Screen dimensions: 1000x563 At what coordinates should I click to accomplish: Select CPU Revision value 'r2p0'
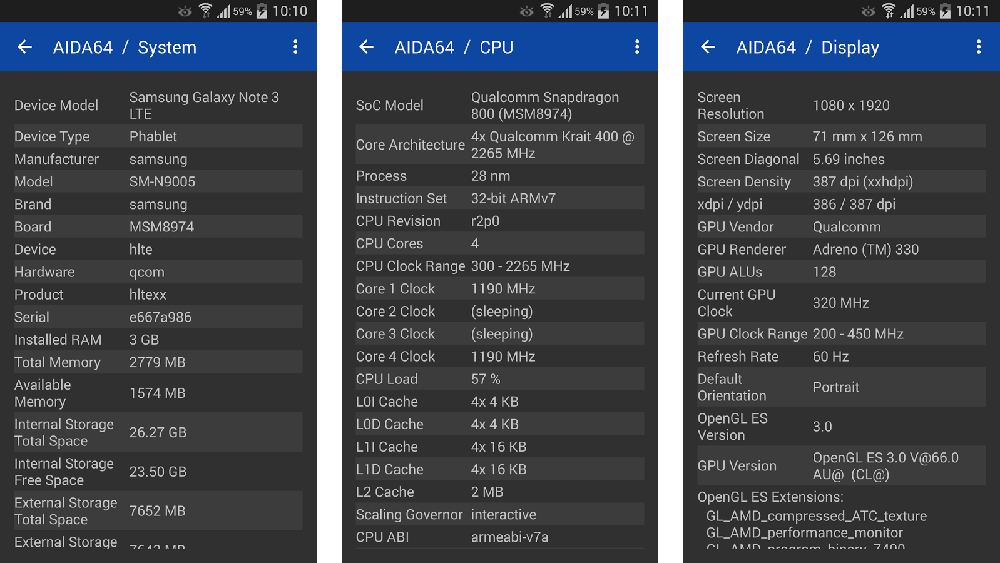click(485, 221)
